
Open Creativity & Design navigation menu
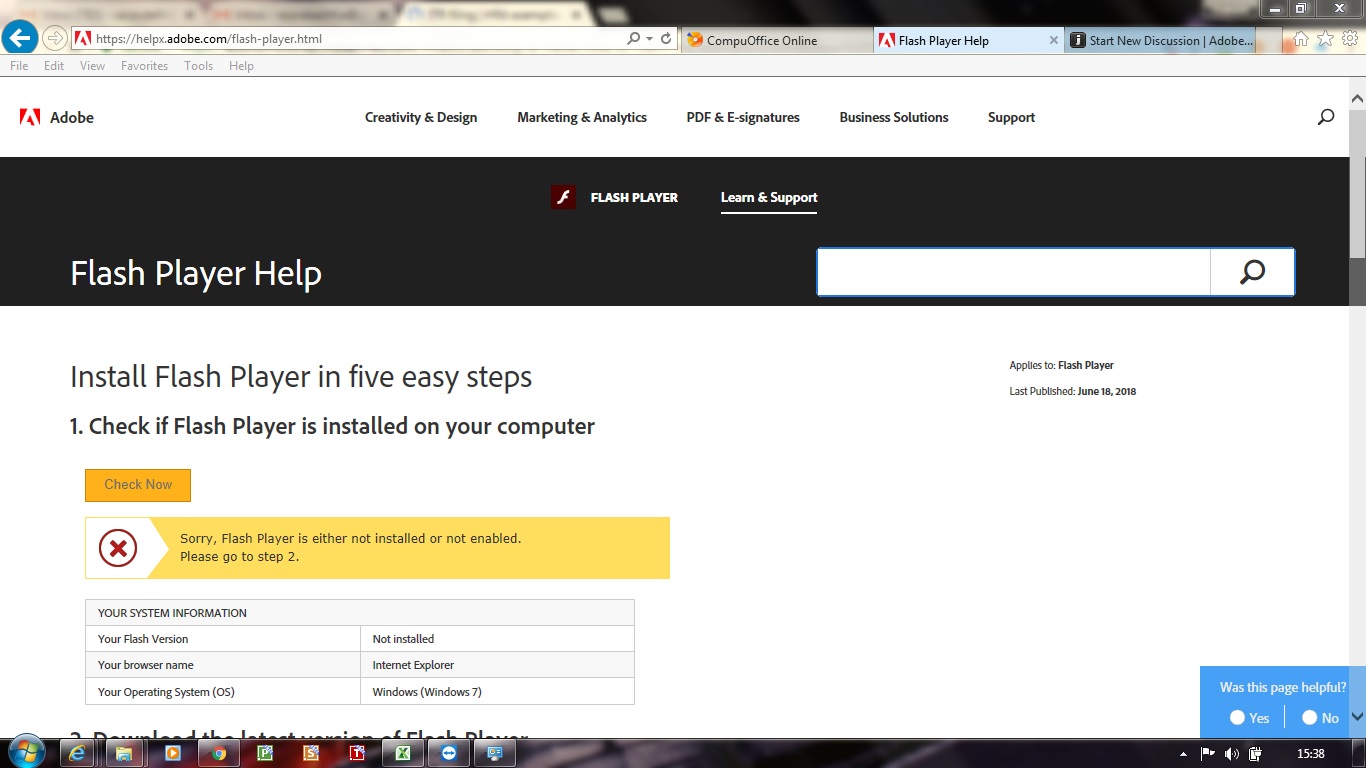click(421, 117)
